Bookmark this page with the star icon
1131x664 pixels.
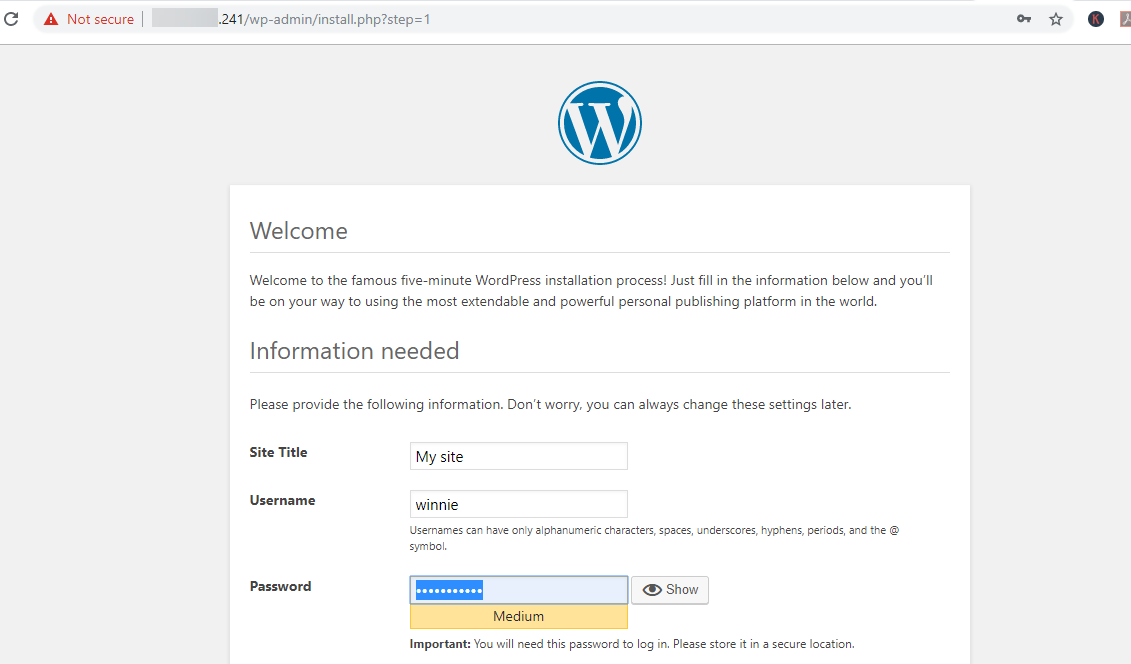(x=1056, y=18)
